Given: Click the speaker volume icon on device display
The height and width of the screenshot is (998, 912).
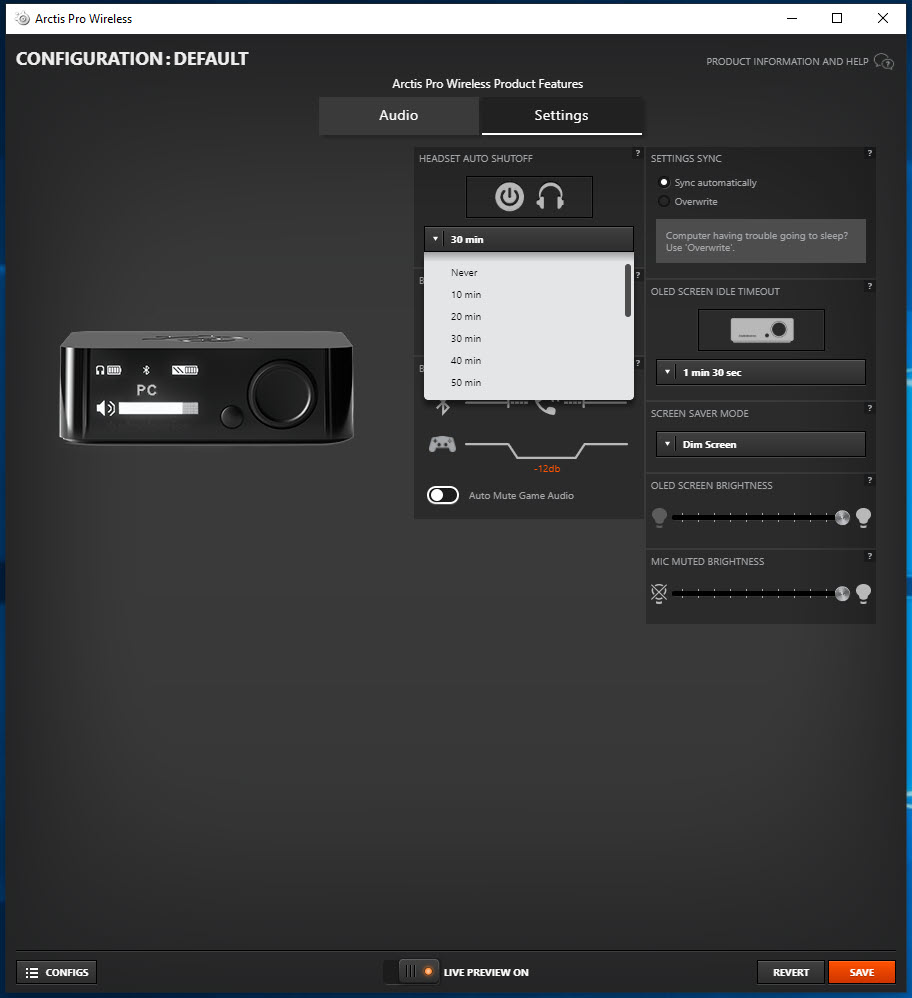Looking at the screenshot, I should 106,408.
